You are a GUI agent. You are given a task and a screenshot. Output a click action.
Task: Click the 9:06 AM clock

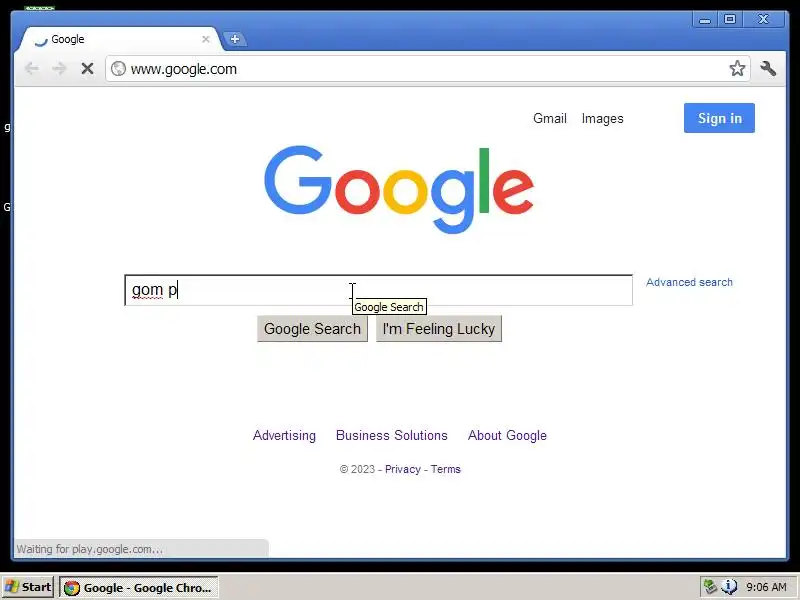[x=766, y=587]
